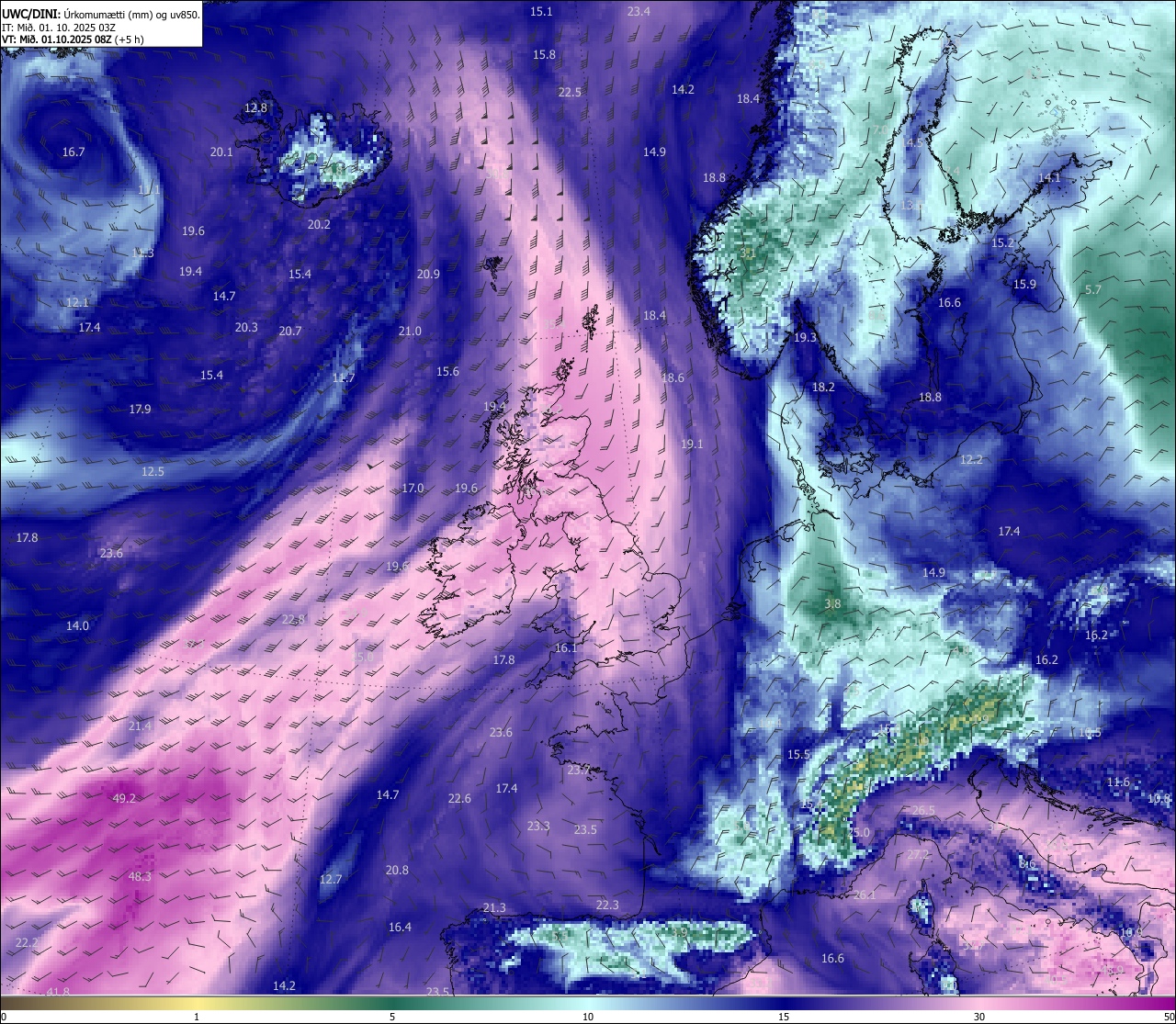The image size is (1176, 1024).
Task: Click the map value 22.6
Action: (459, 798)
